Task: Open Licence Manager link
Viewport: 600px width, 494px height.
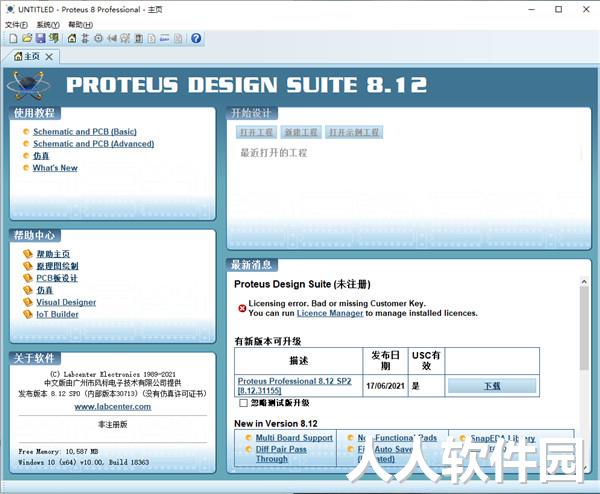Action: 329,313
